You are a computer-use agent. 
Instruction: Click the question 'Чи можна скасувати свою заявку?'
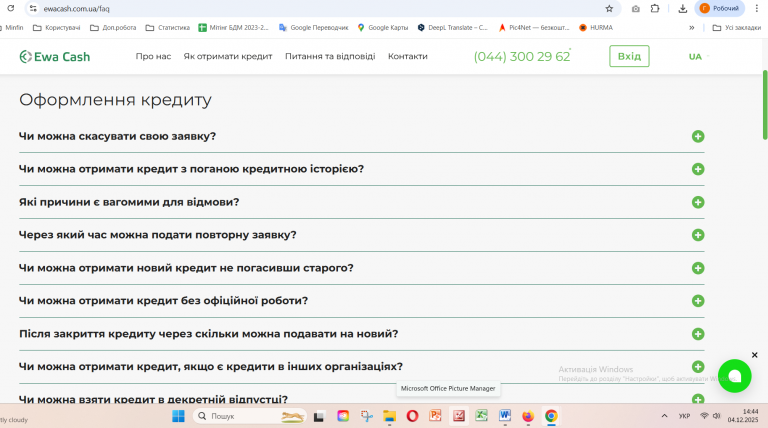[x=118, y=136]
